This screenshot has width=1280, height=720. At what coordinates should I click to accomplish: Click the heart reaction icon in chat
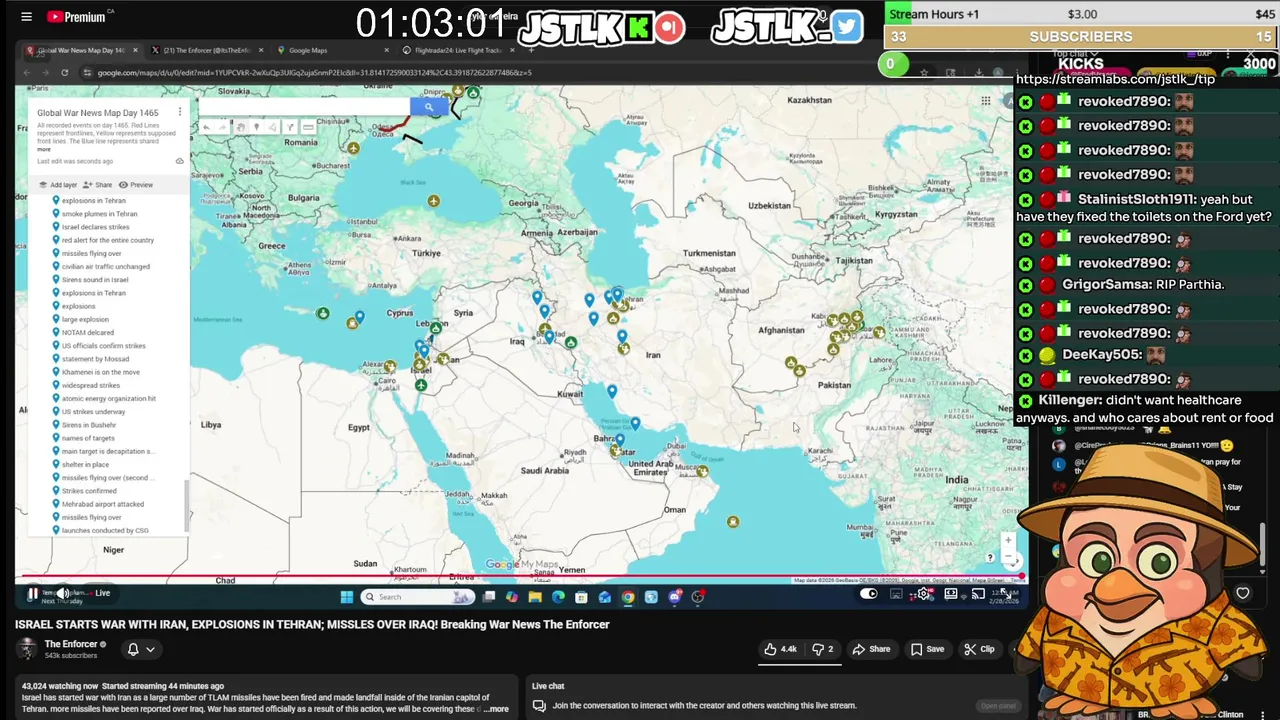(x=1243, y=593)
